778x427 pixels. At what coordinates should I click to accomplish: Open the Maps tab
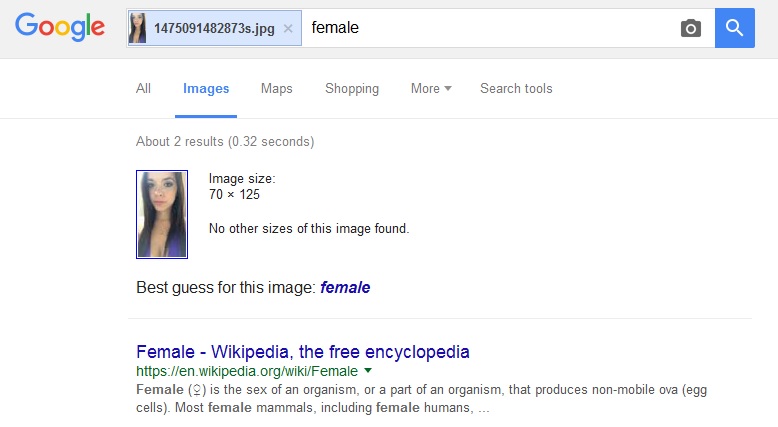point(276,88)
